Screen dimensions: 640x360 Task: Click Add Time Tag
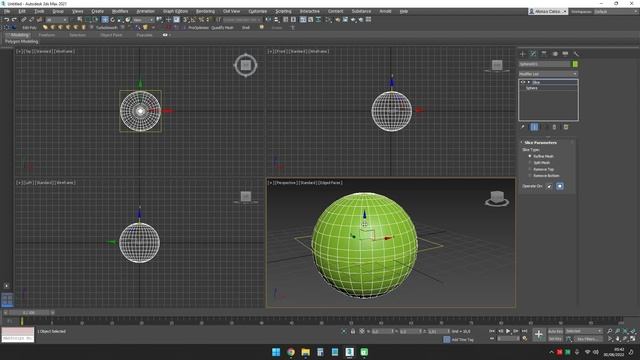click(462, 340)
